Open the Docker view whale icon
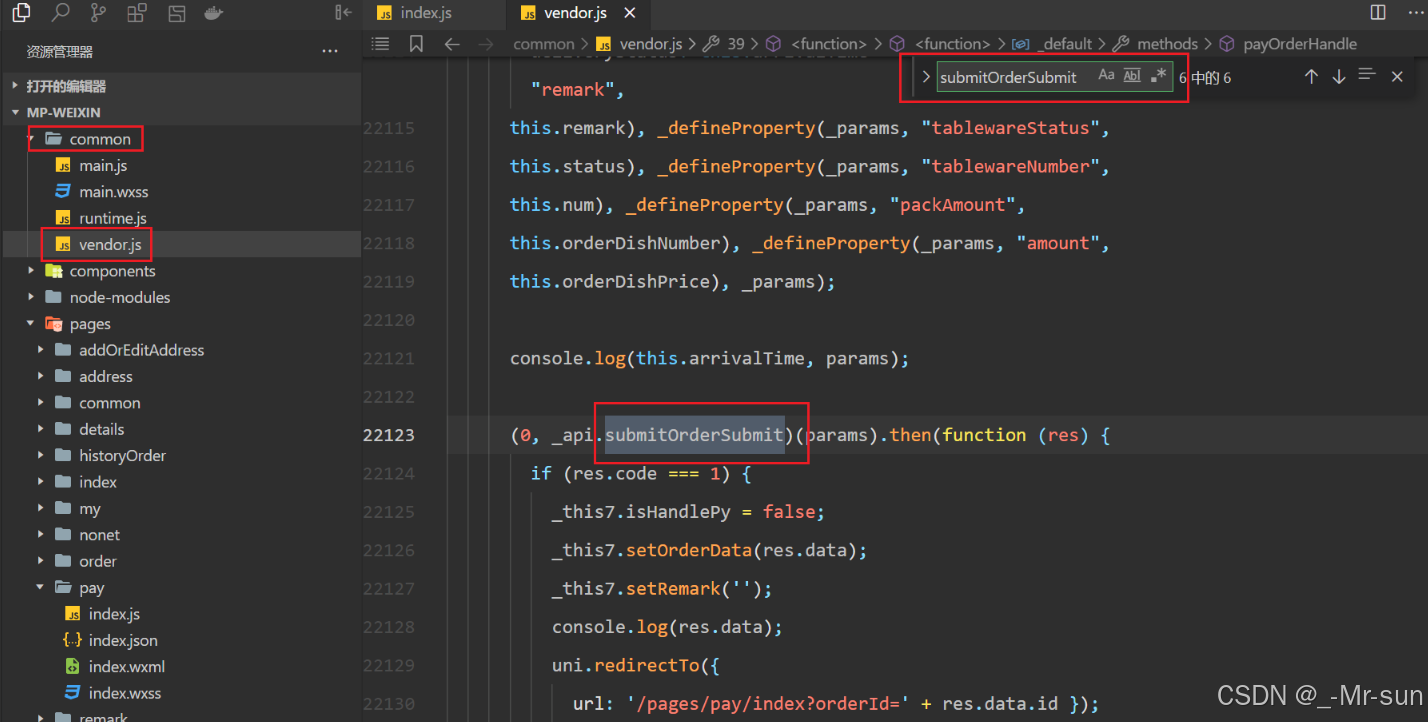Image resolution: width=1428 pixels, height=722 pixels. (x=213, y=13)
